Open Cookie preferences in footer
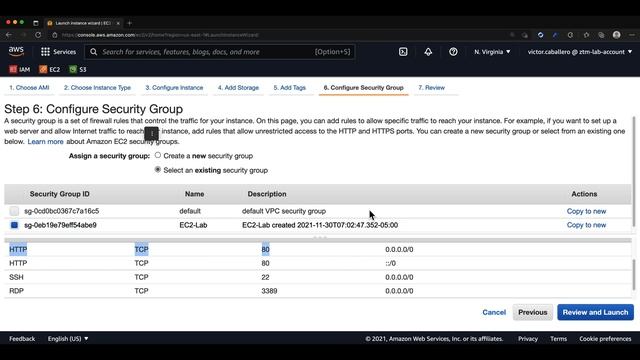 (605, 339)
